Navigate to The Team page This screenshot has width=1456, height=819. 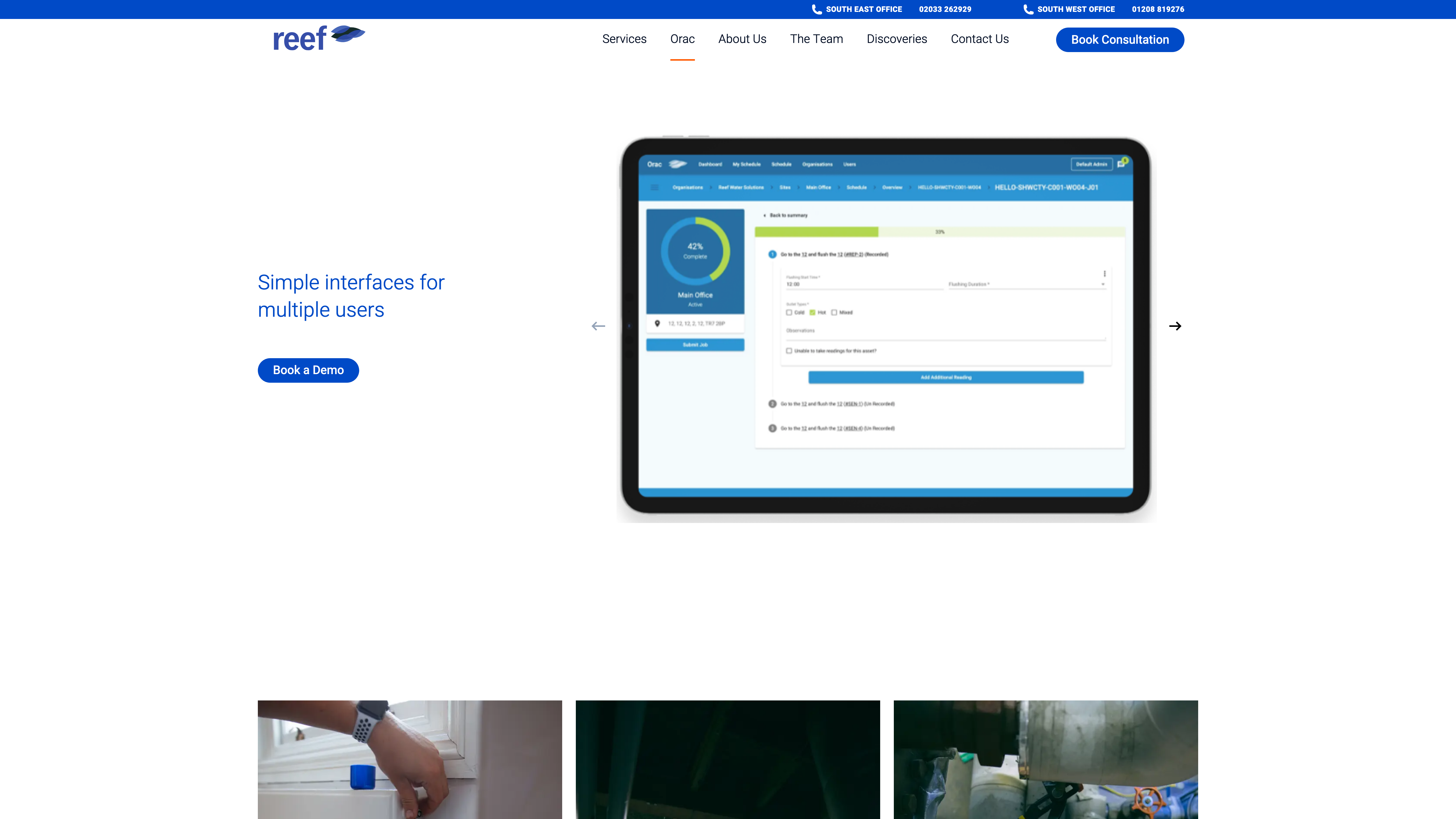[x=816, y=39]
